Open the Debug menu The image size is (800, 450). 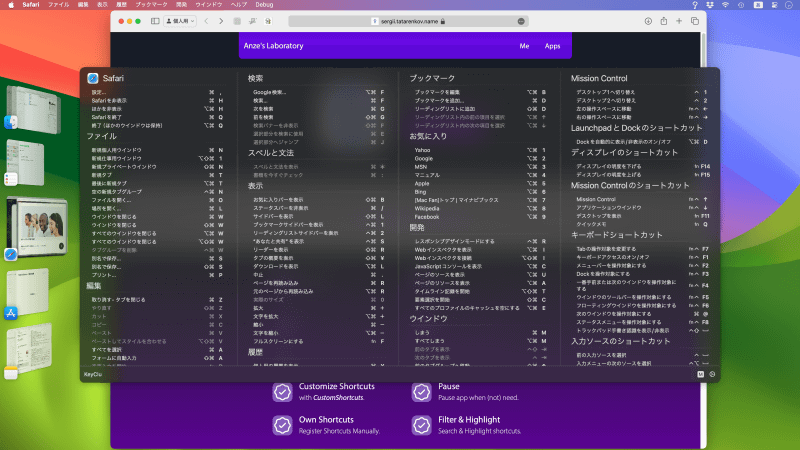pos(264,5)
